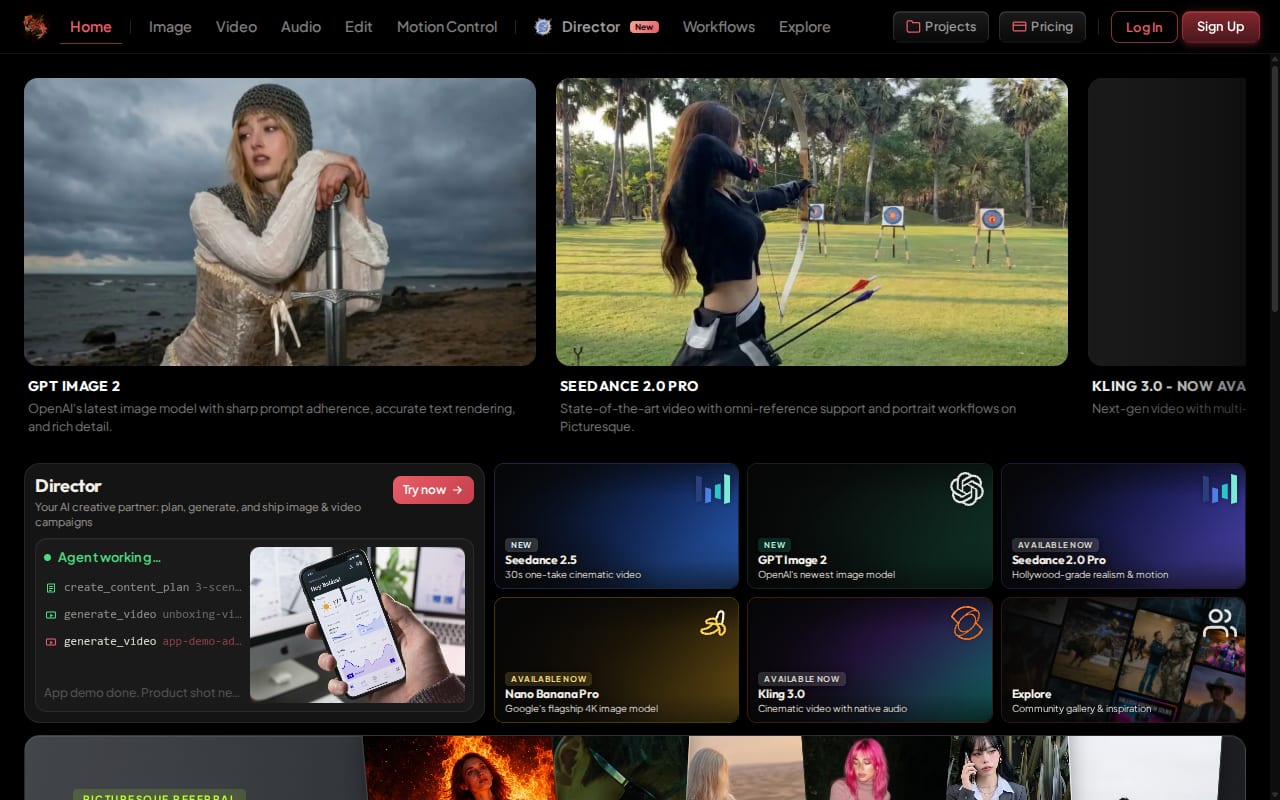Click the 'Agent working…' status text

(109, 557)
